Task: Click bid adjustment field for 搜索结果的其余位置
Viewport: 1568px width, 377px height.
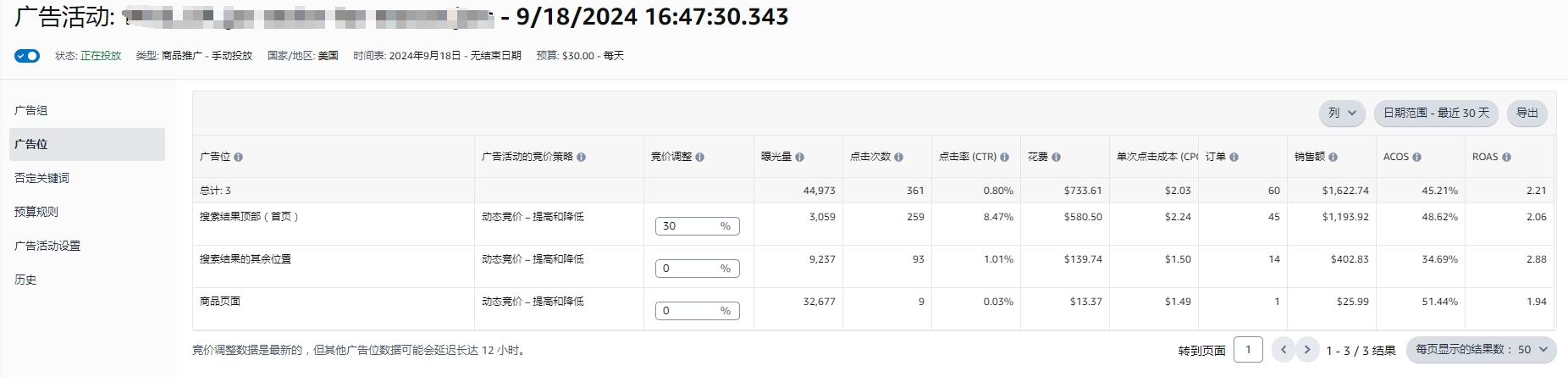Action: (x=698, y=269)
